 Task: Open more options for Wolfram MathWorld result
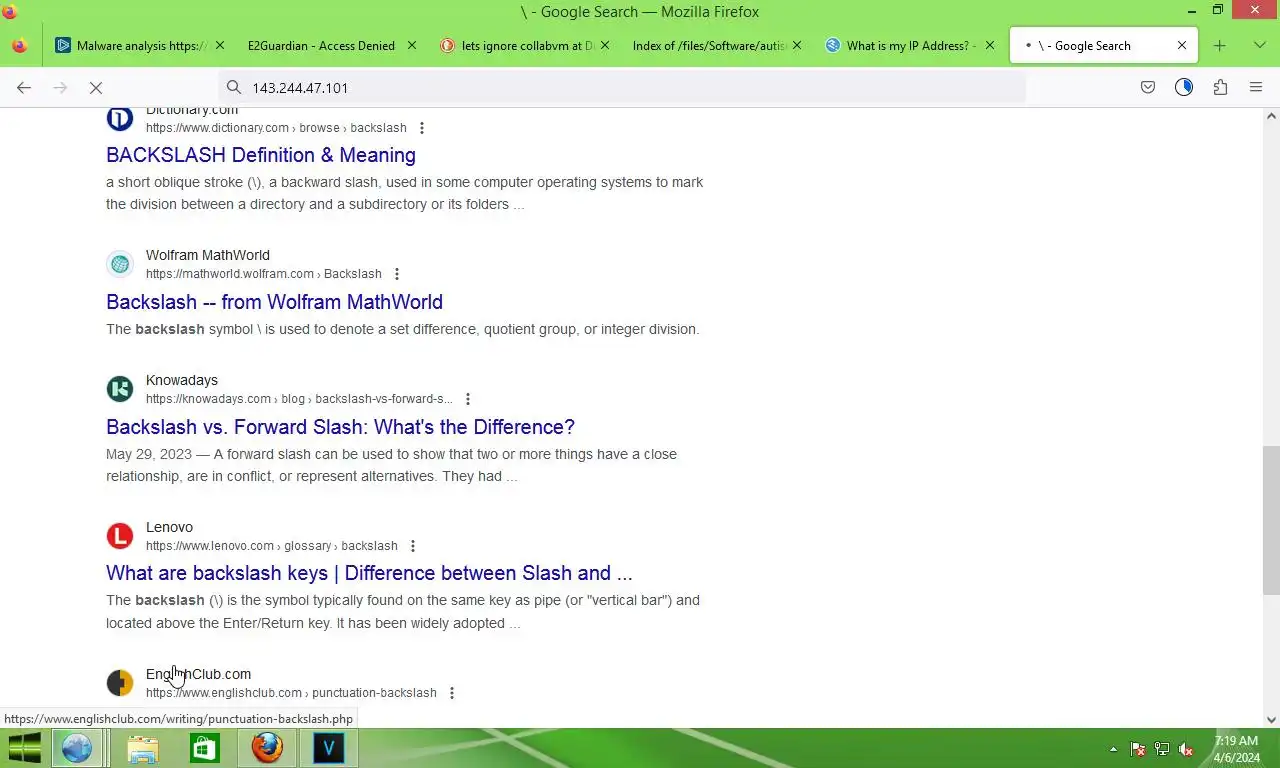coord(397,274)
